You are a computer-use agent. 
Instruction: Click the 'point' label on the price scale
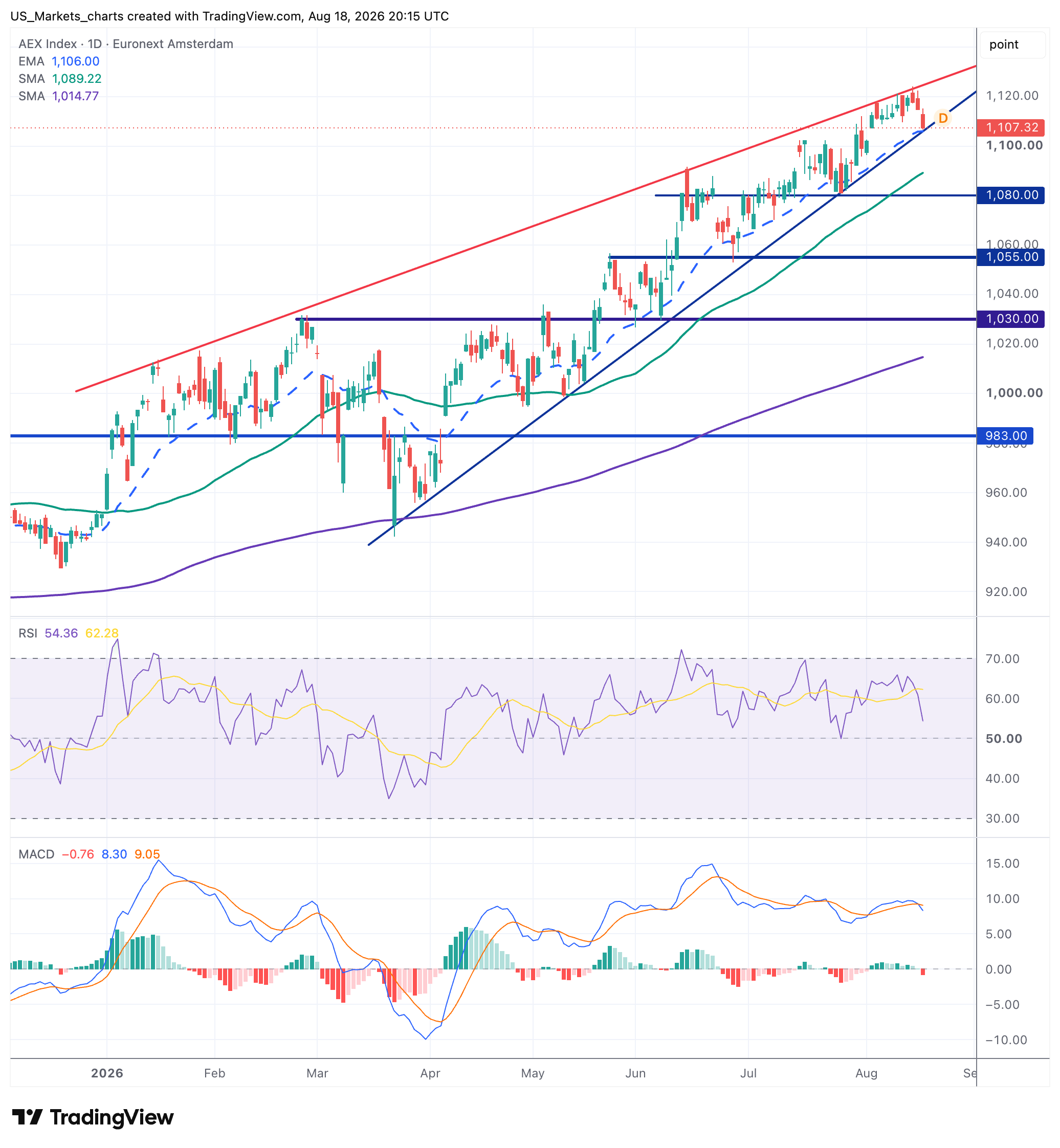[1003, 45]
